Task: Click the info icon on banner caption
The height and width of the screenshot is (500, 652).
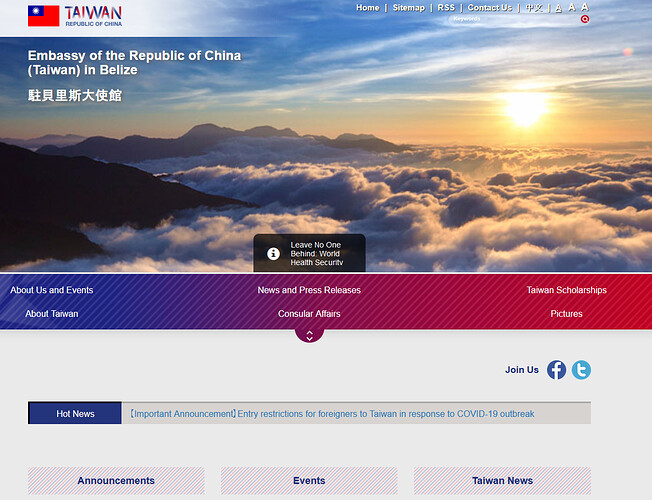Action: tap(273, 254)
